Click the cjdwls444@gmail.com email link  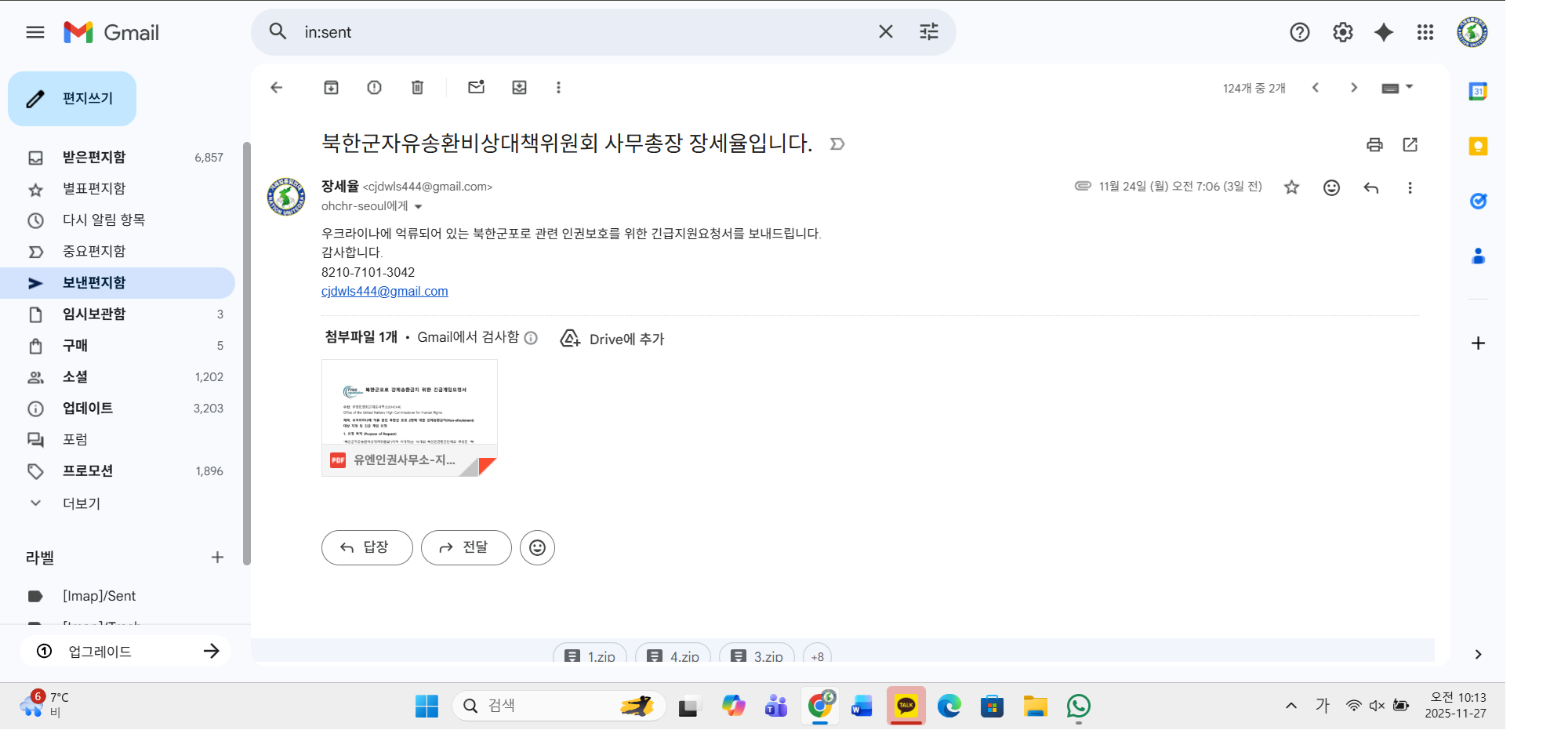click(x=384, y=292)
